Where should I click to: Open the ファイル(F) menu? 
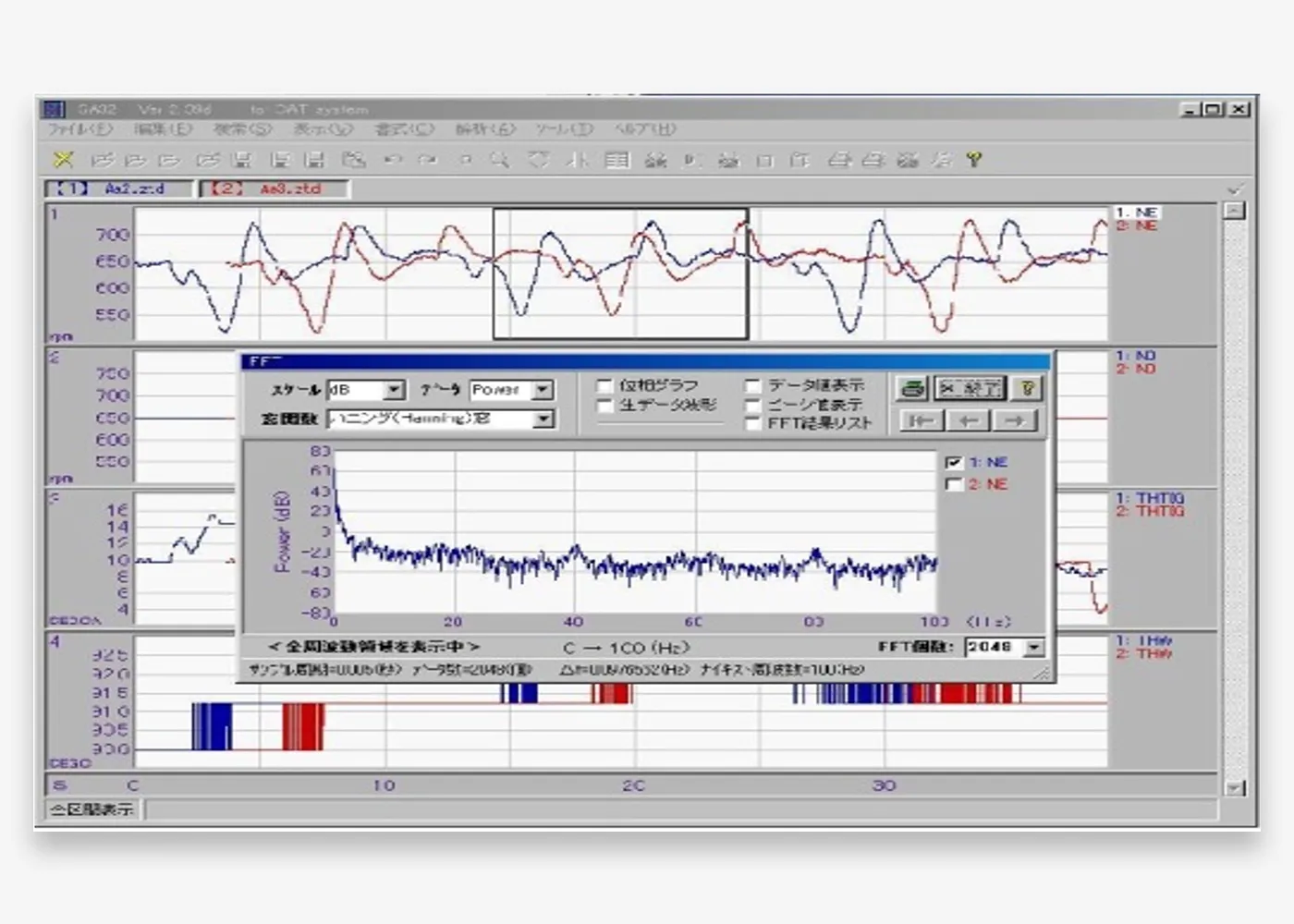pos(79,129)
